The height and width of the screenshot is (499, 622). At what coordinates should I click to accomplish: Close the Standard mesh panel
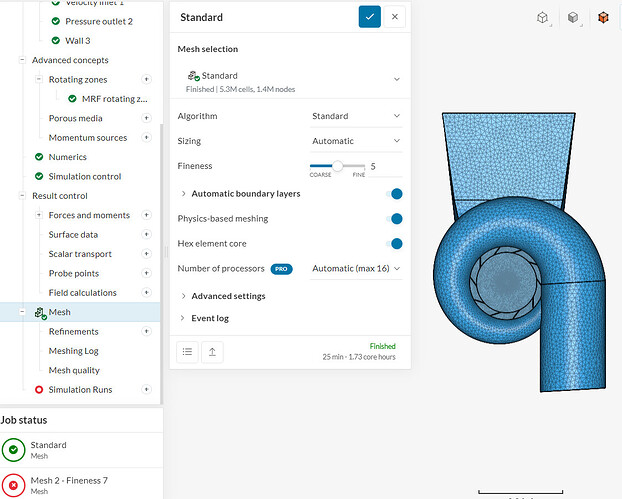(x=395, y=16)
